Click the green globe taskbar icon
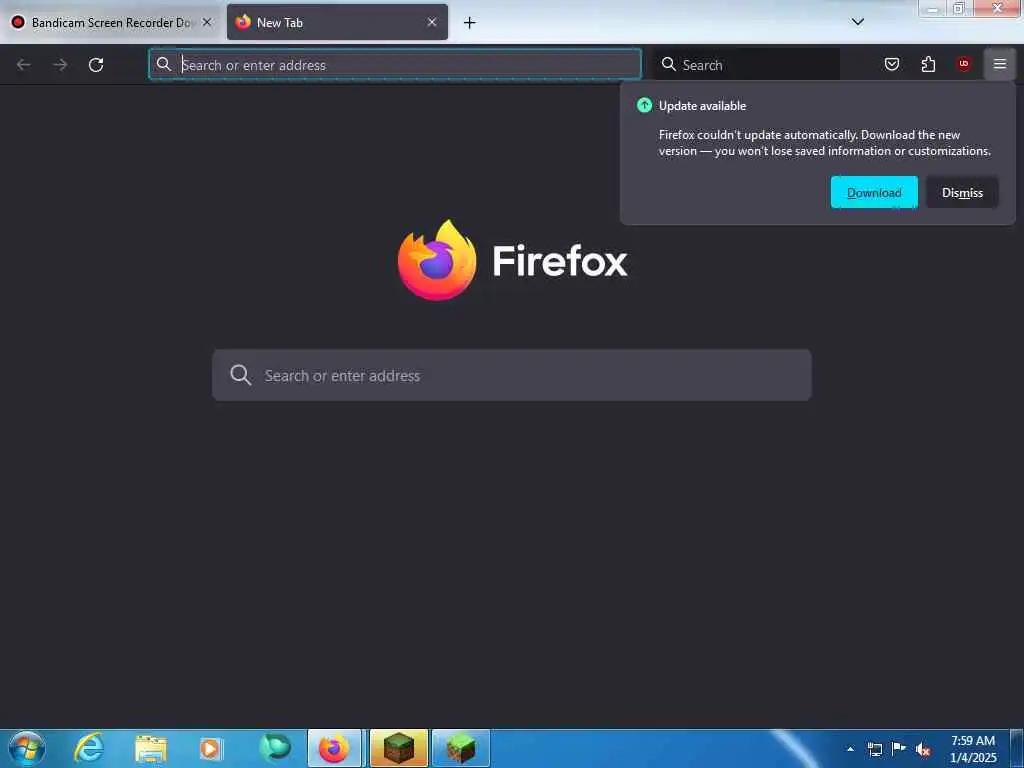 [x=274, y=748]
